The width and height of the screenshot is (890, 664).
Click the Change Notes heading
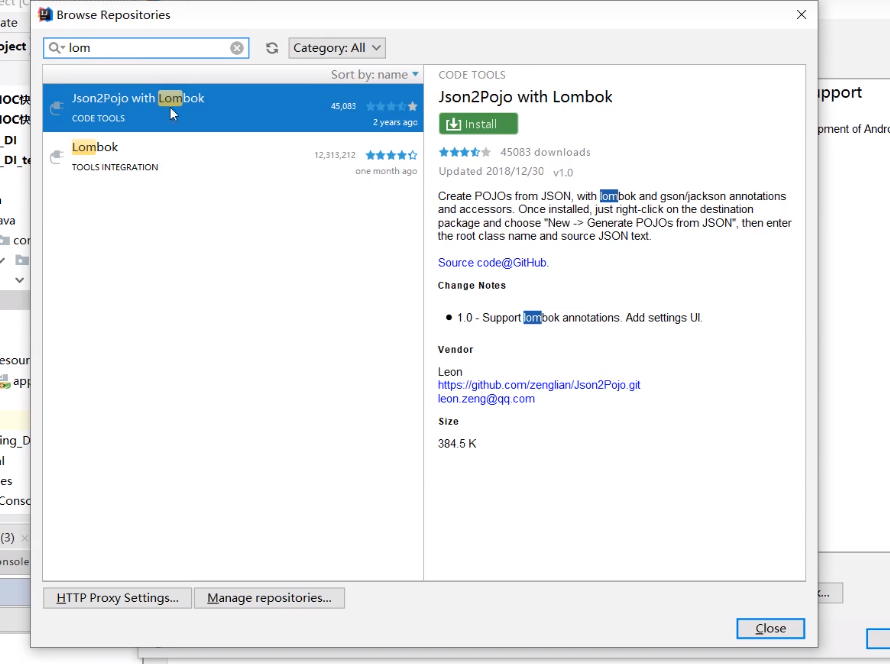point(472,285)
